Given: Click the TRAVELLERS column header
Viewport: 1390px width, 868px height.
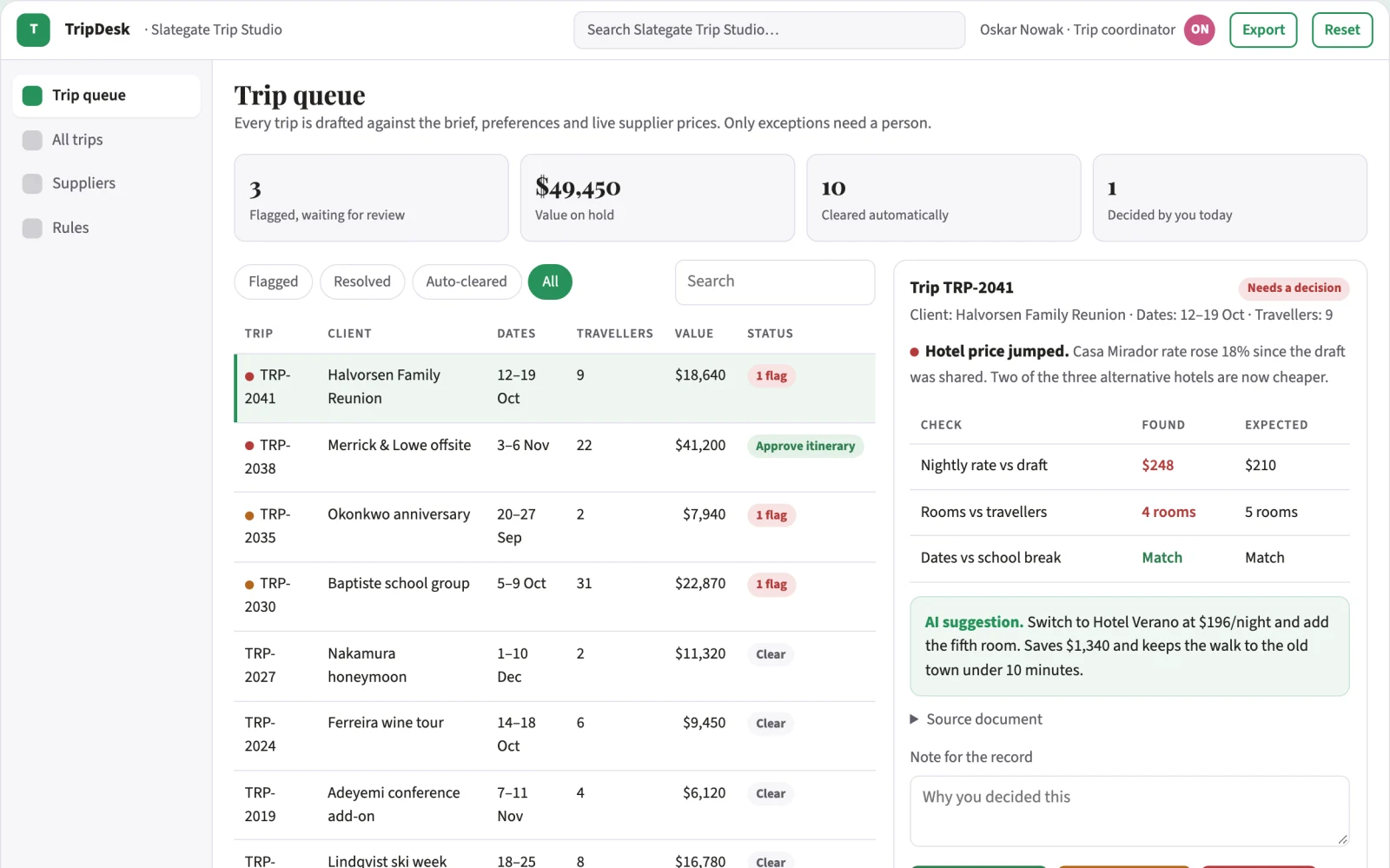Looking at the screenshot, I should coord(614,334).
